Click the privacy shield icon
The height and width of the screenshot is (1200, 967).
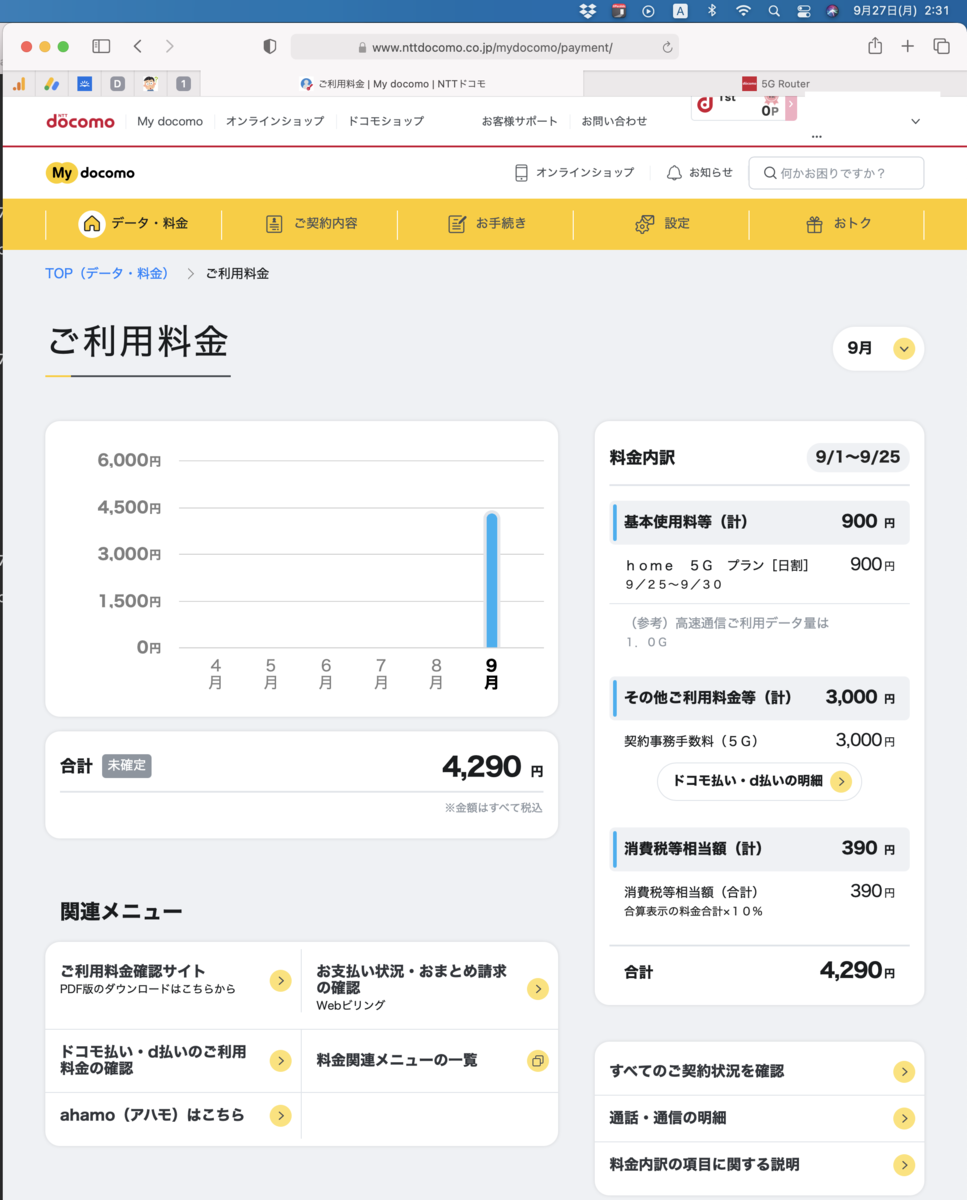[269, 46]
